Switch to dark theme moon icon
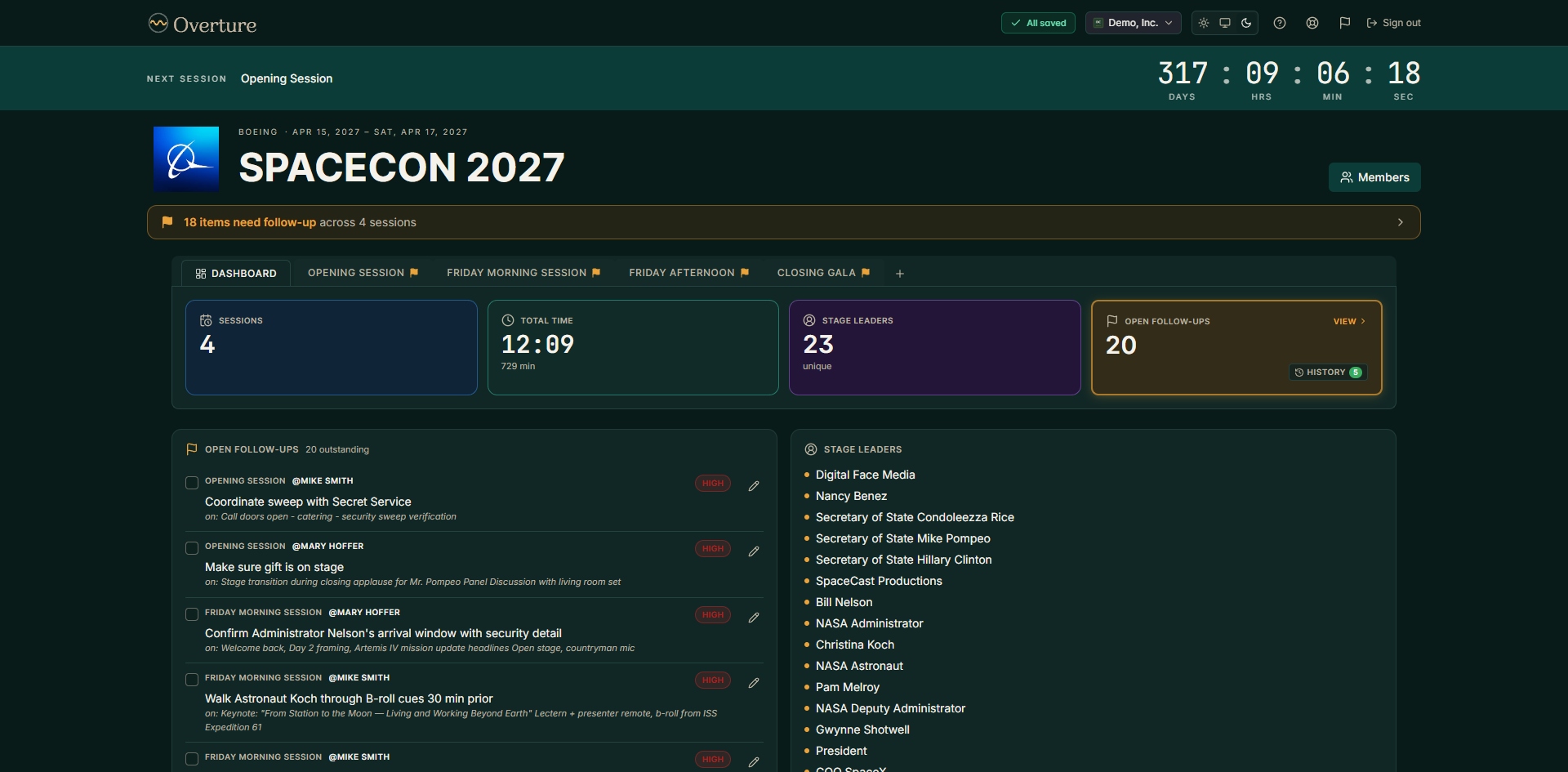Screen dimensions: 1568x772 [x=1246, y=23]
